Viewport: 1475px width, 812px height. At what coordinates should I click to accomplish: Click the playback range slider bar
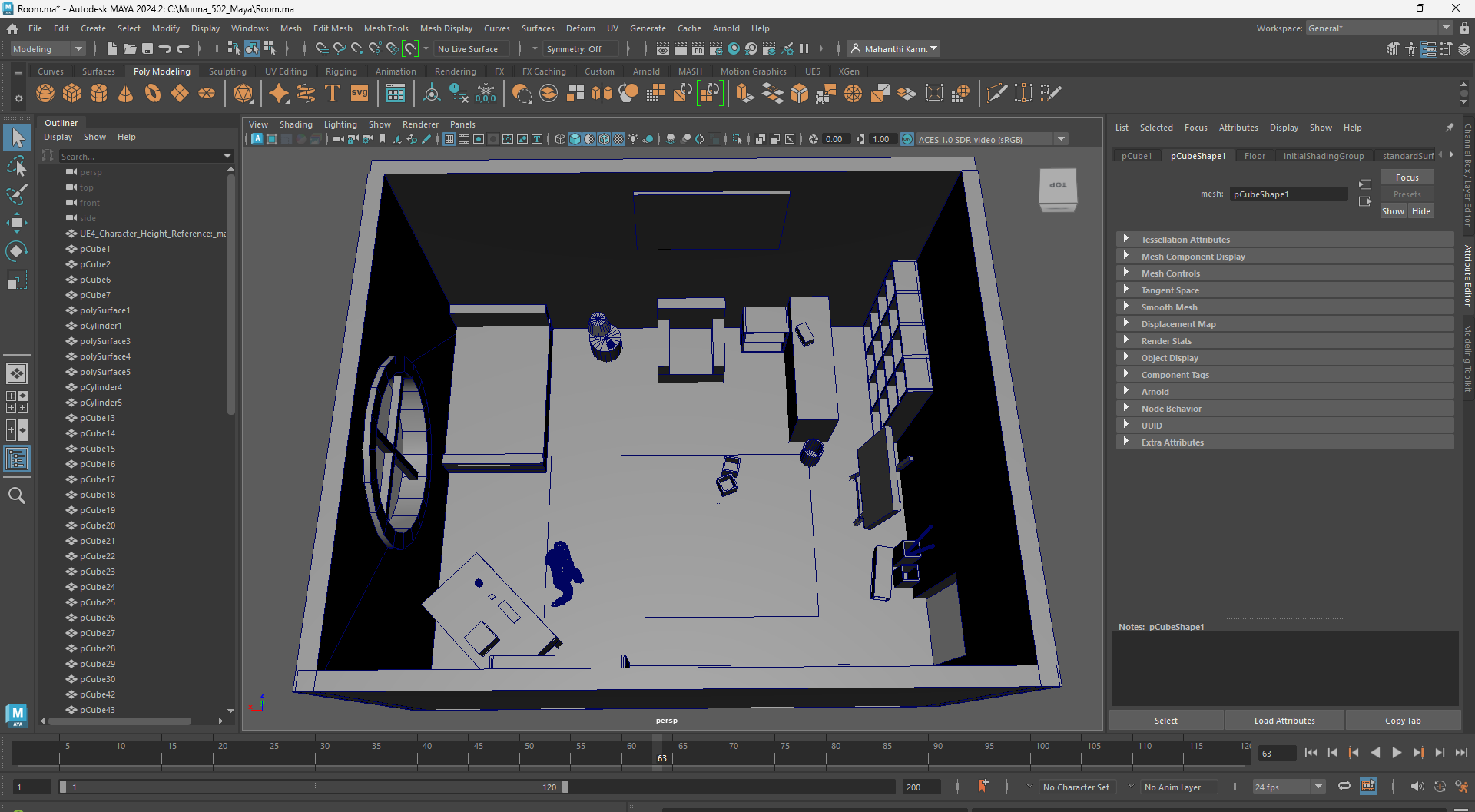313,787
